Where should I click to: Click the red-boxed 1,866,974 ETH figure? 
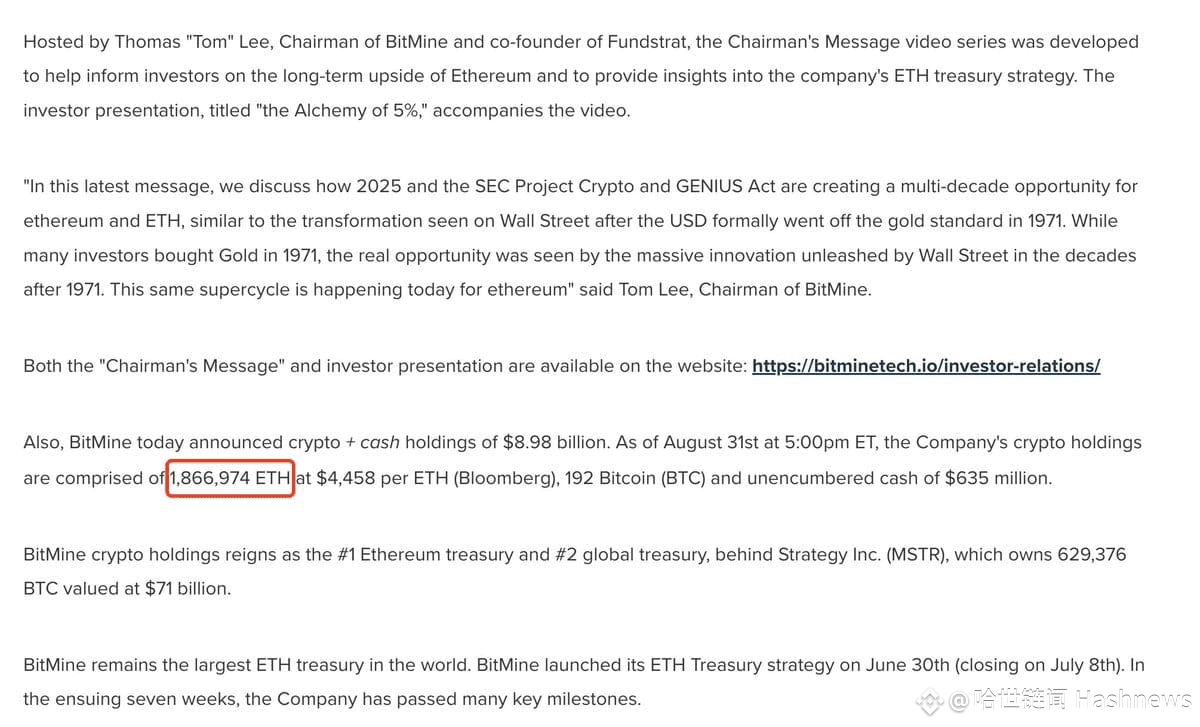[231, 478]
